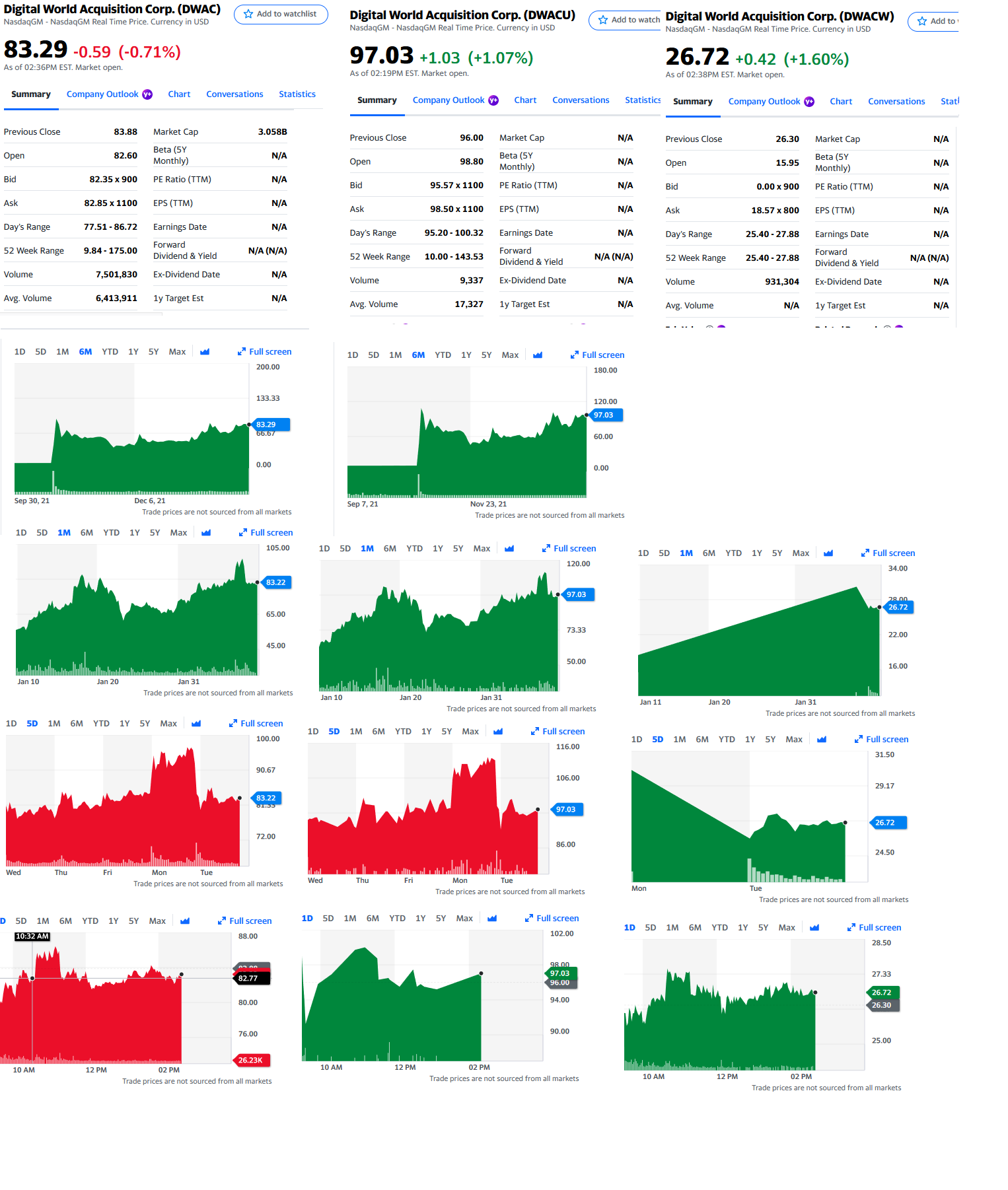The image size is (1008, 1190).
Task: Click chart-type icon on chart with 28.50 axis
Action: (x=814, y=928)
